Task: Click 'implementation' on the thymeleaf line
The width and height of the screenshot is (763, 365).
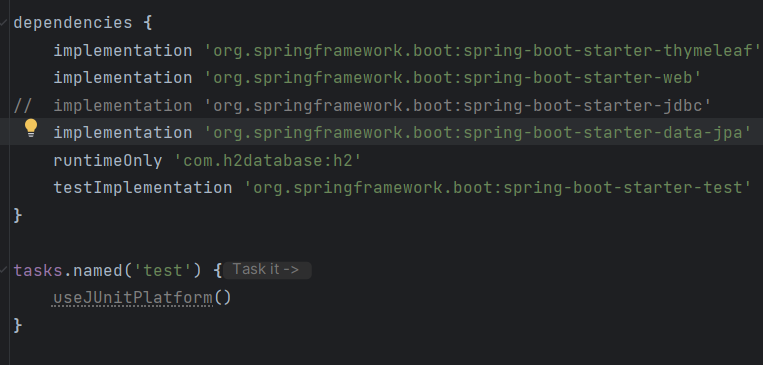Action: (123, 50)
